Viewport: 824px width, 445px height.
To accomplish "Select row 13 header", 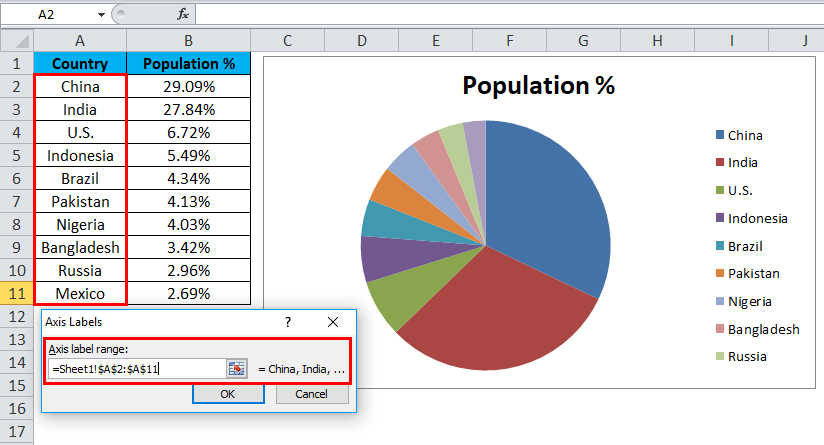I will (17, 339).
